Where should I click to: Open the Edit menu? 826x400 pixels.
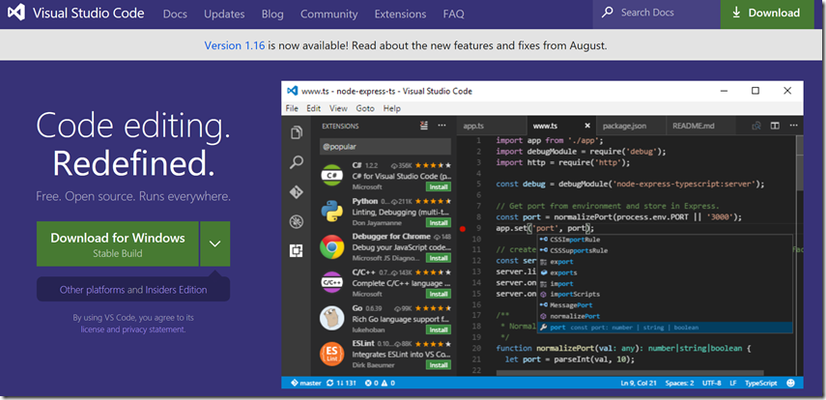tap(314, 109)
